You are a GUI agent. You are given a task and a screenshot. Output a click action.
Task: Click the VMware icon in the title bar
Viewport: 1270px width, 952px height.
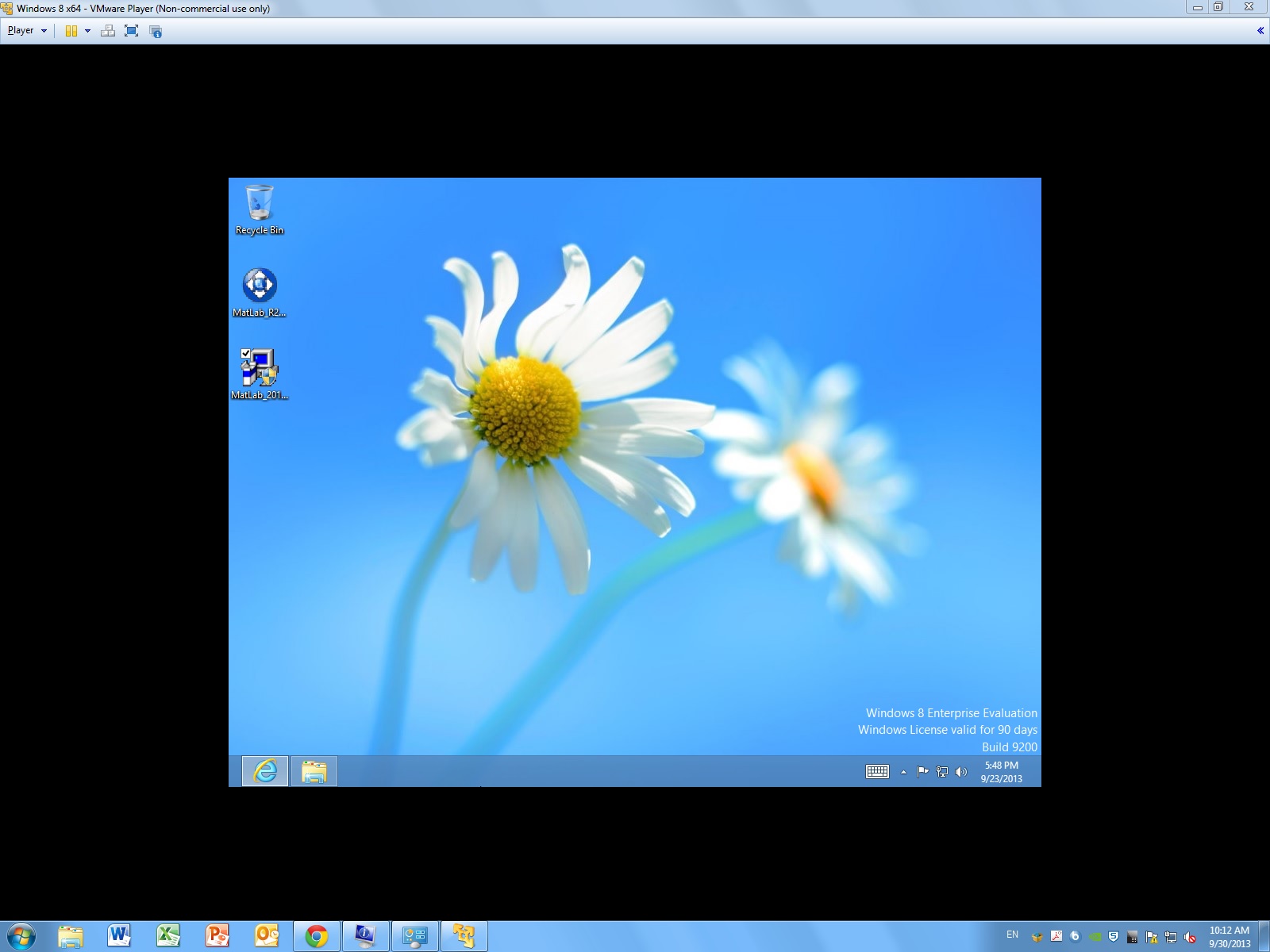7,8
